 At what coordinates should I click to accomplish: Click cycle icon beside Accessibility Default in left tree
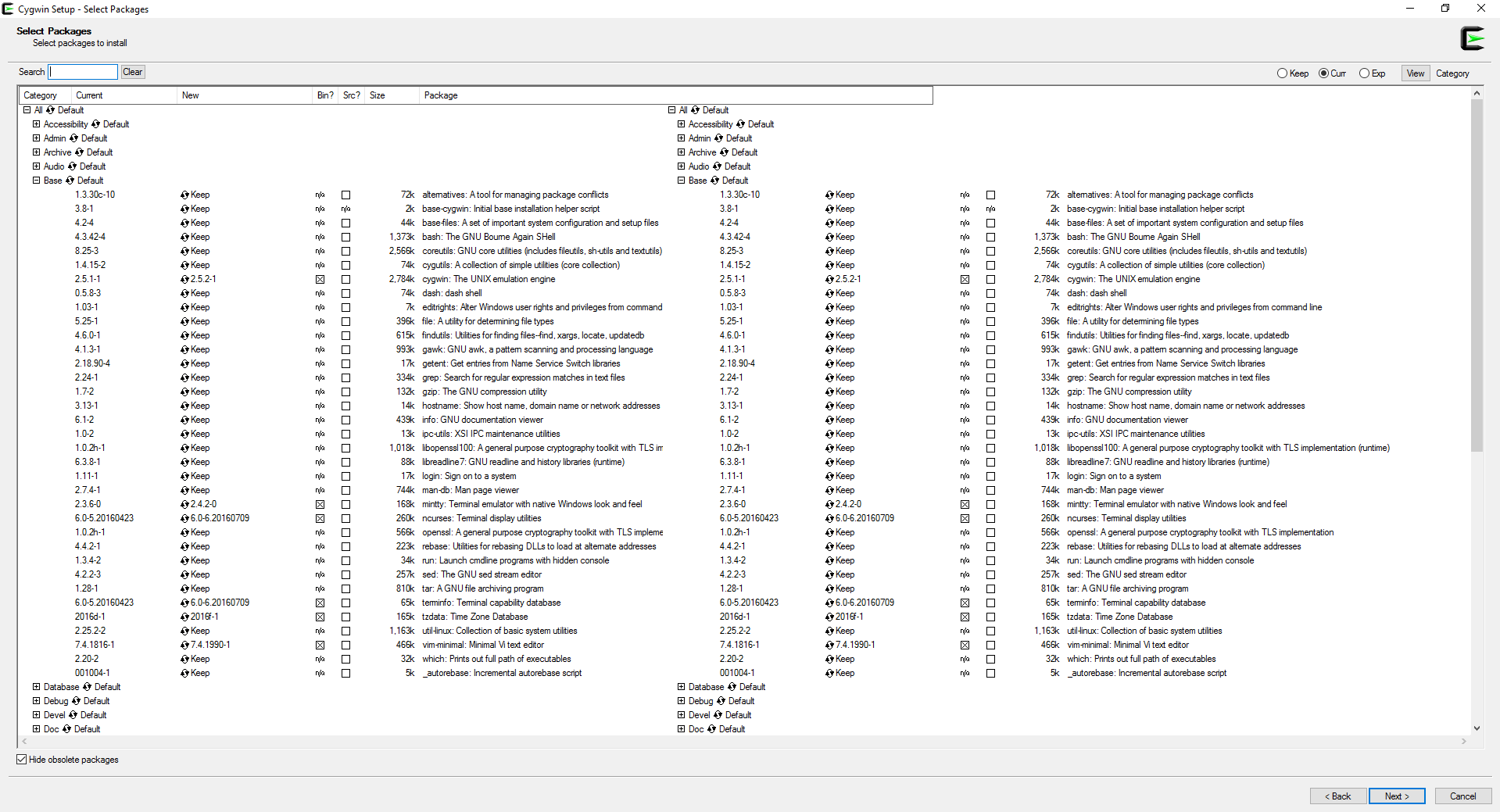tap(96, 124)
